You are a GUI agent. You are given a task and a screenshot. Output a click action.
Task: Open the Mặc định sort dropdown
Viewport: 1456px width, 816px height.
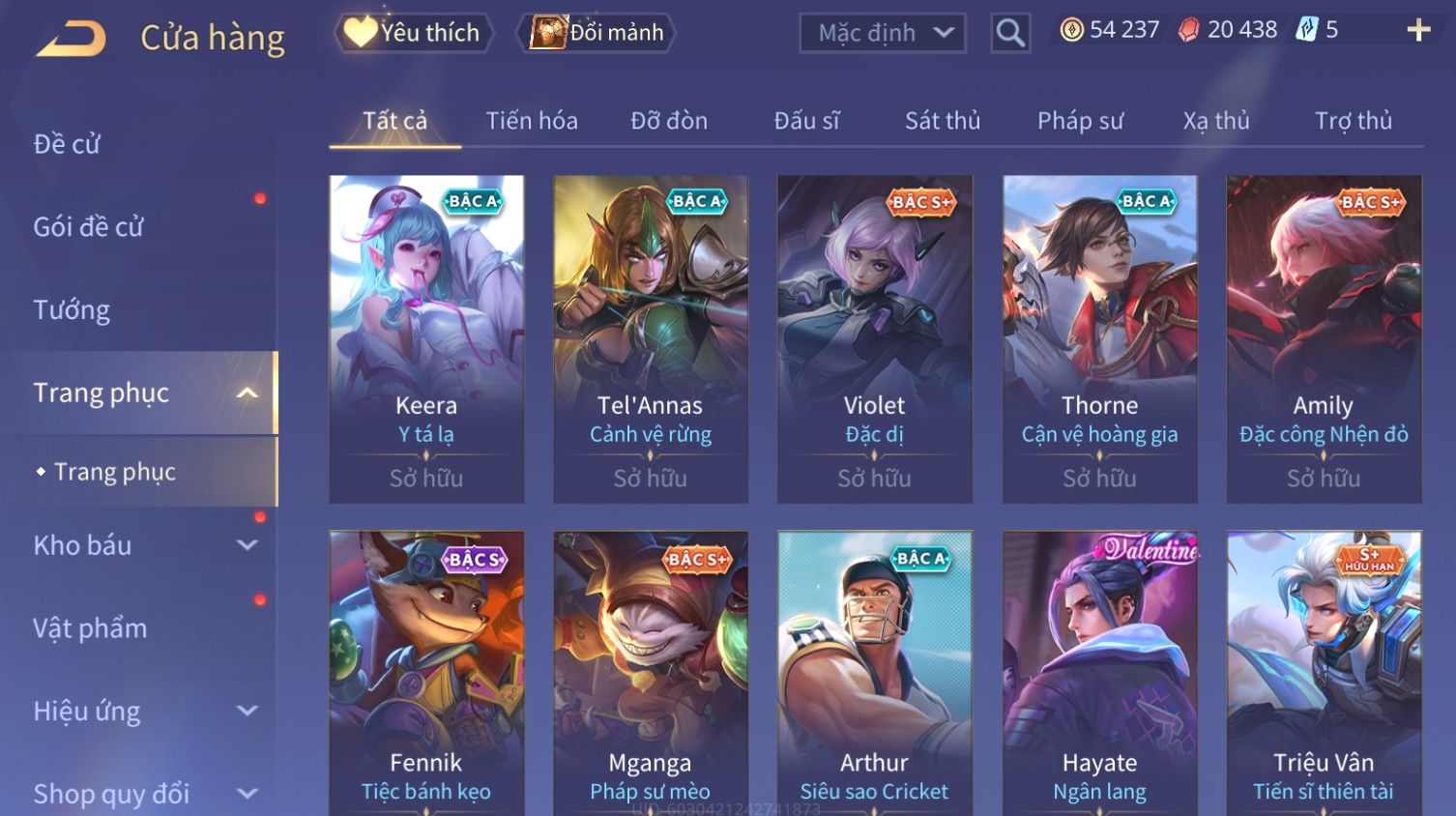pyautogui.click(x=883, y=33)
